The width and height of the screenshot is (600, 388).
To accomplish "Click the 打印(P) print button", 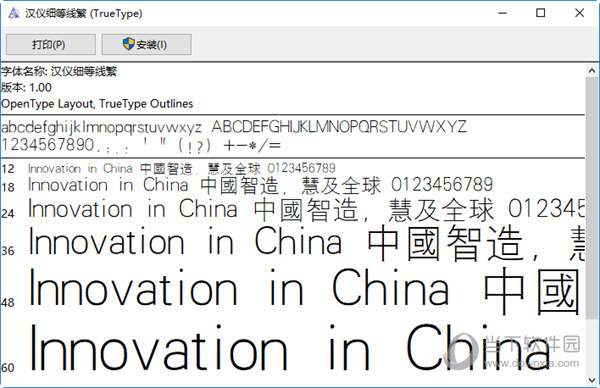I will [x=51, y=45].
